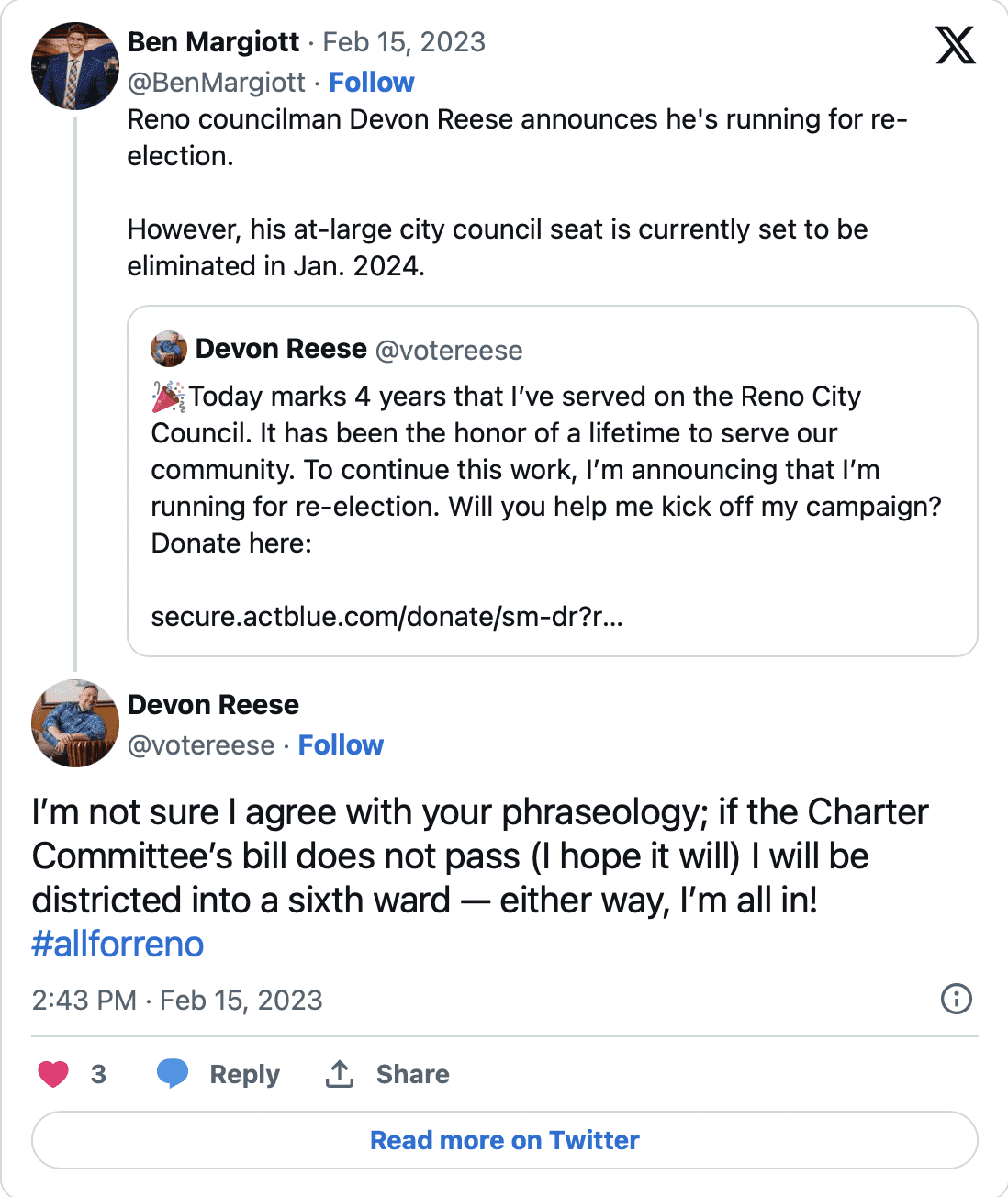Open the 2:43 PM Feb 15, 2023 timestamp
This screenshot has width=1008, height=1197.
click(x=177, y=1000)
